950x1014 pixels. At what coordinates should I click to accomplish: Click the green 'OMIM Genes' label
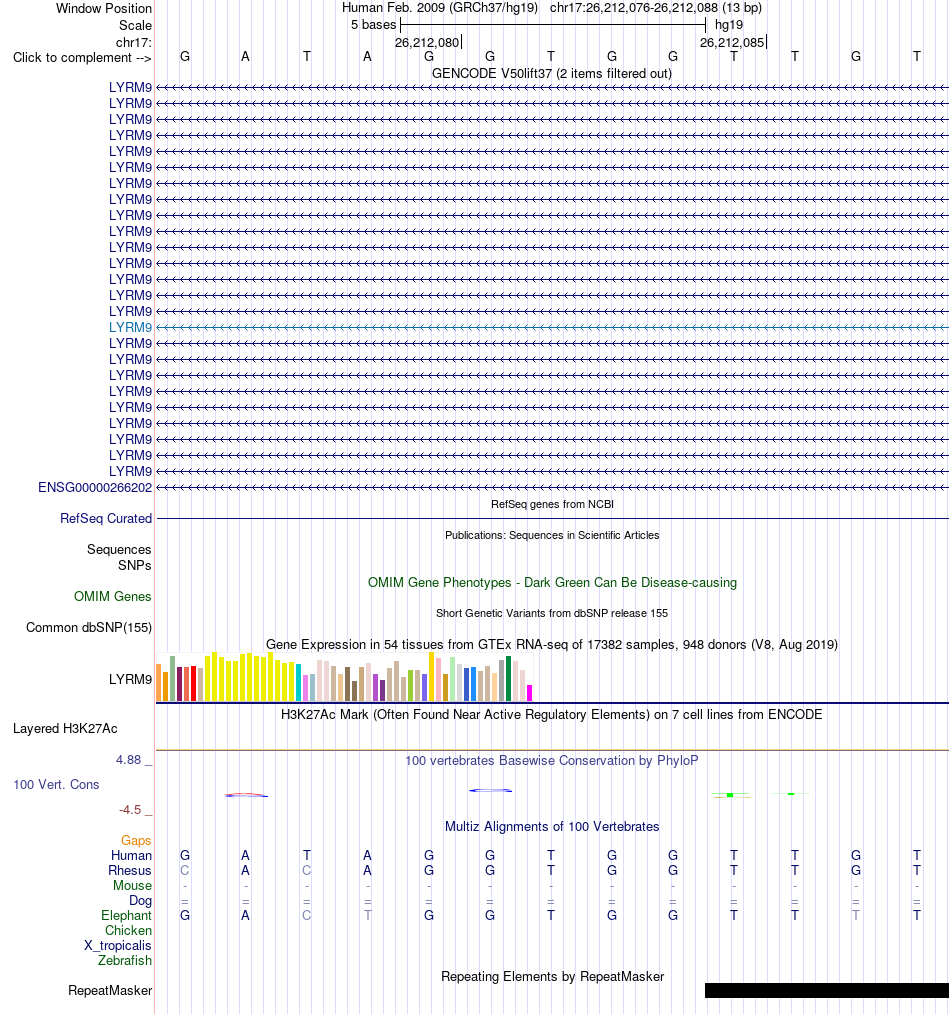pyautogui.click(x=113, y=596)
